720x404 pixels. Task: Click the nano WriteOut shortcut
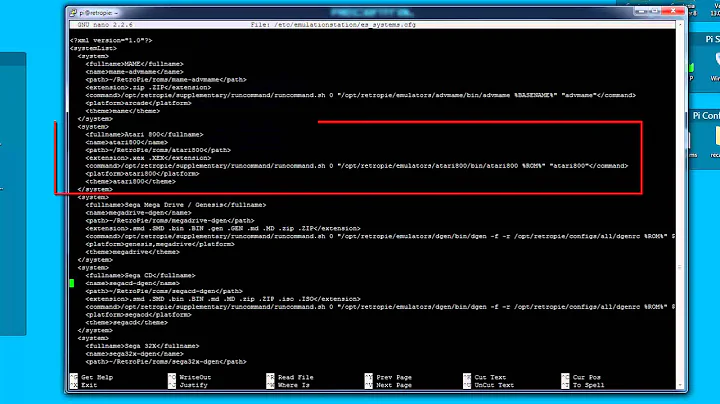[190, 377]
